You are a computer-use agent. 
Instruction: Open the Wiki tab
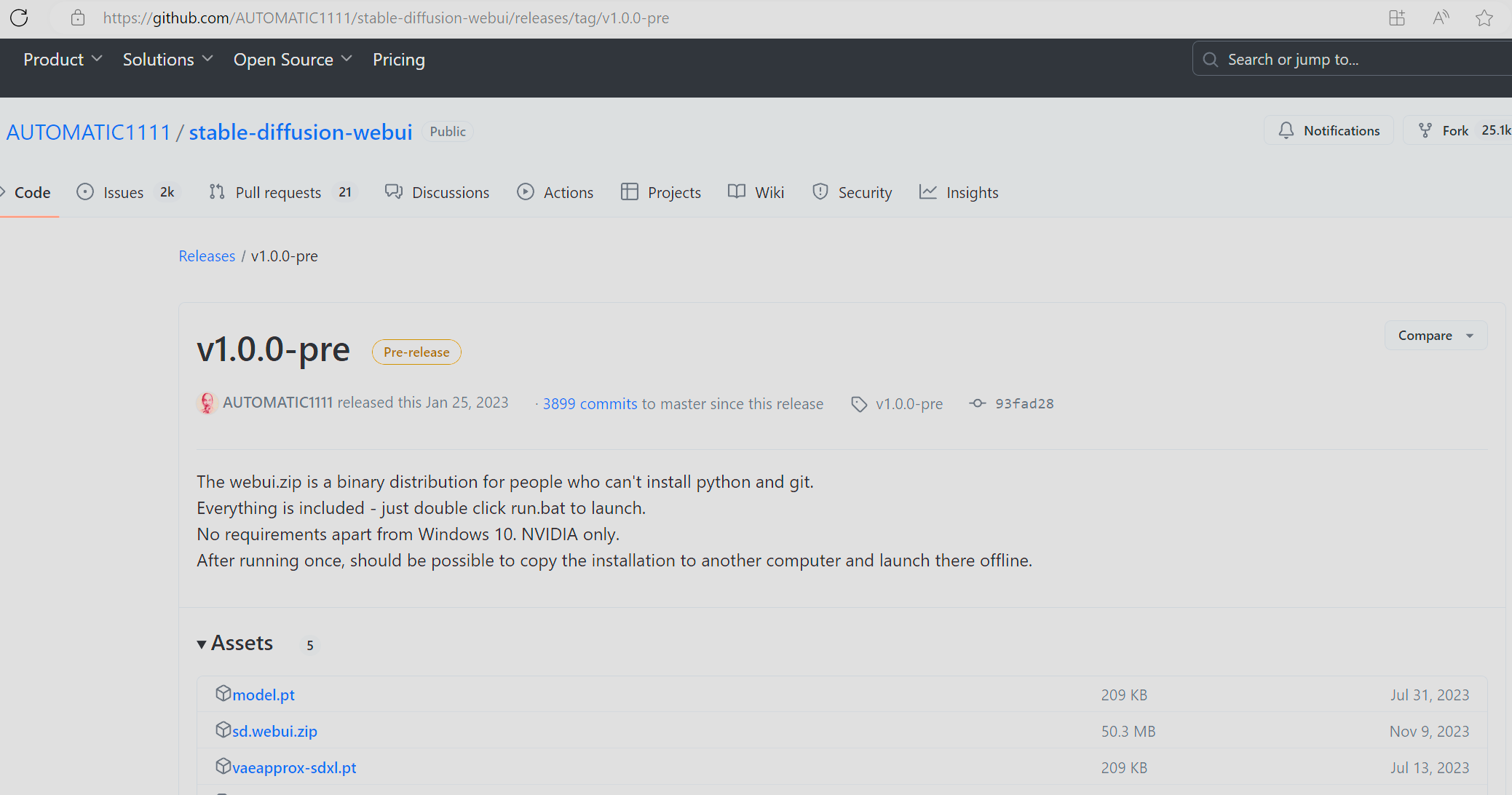(756, 192)
